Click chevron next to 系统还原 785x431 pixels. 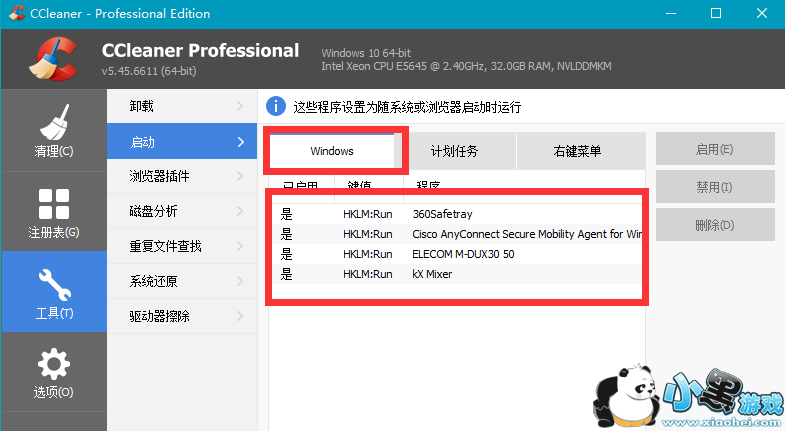[240, 281]
